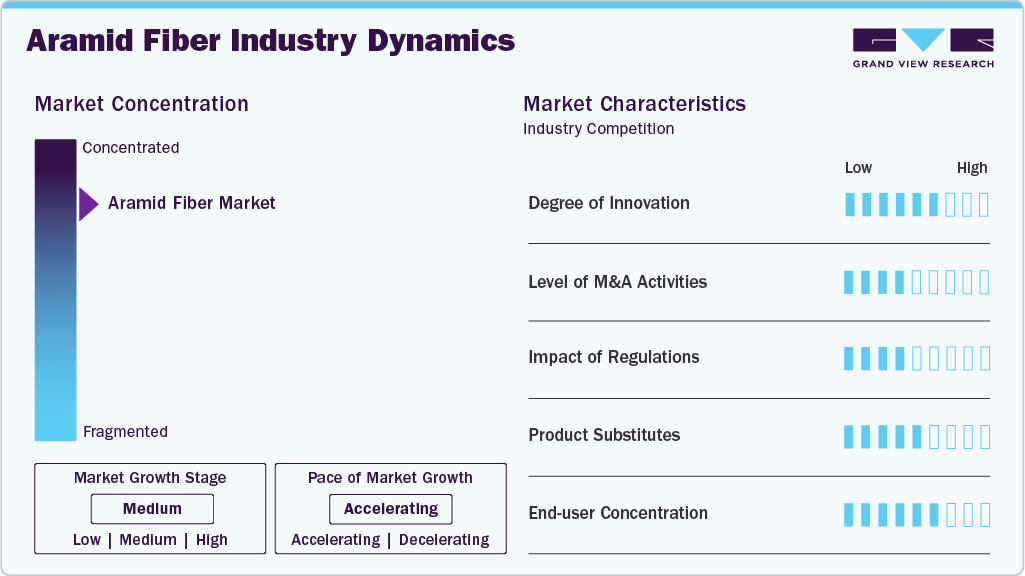Click the Impact of Regulations rating bars
This screenshot has width=1025, height=576.
click(916, 358)
